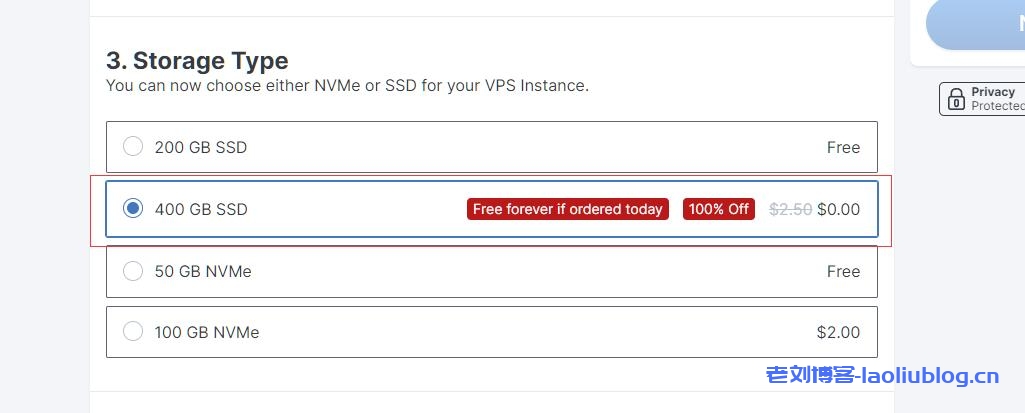Click the padlock icon in Privacy badge

pyautogui.click(x=956, y=99)
